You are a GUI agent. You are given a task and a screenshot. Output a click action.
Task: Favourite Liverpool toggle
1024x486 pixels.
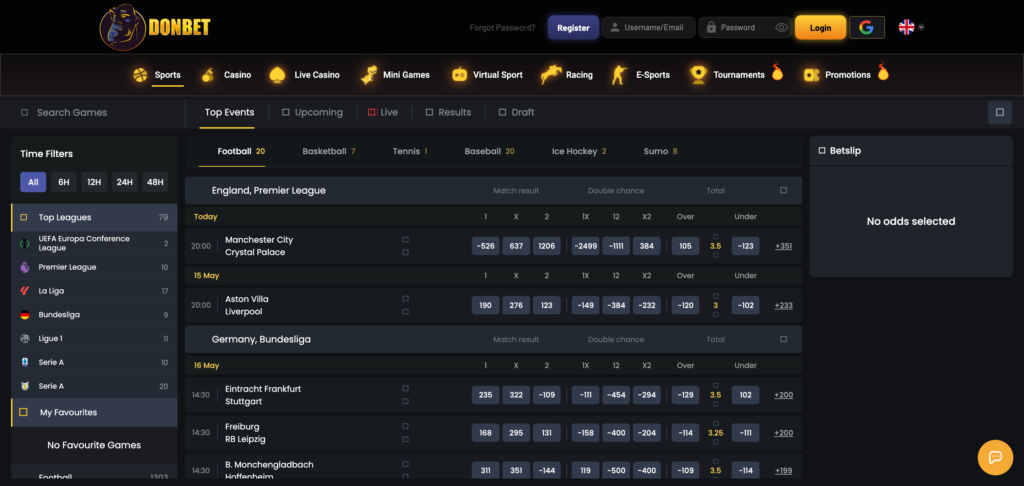pyautogui.click(x=406, y=312)
